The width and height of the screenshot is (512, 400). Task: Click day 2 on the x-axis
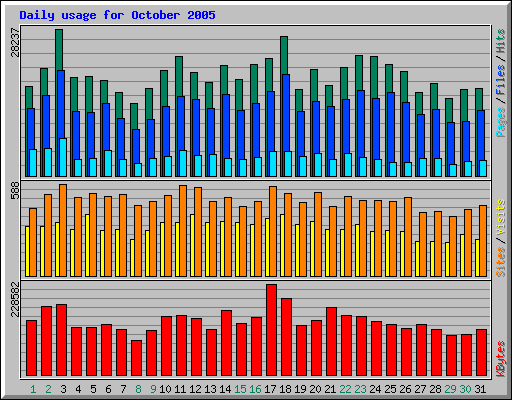coord(48,389)
